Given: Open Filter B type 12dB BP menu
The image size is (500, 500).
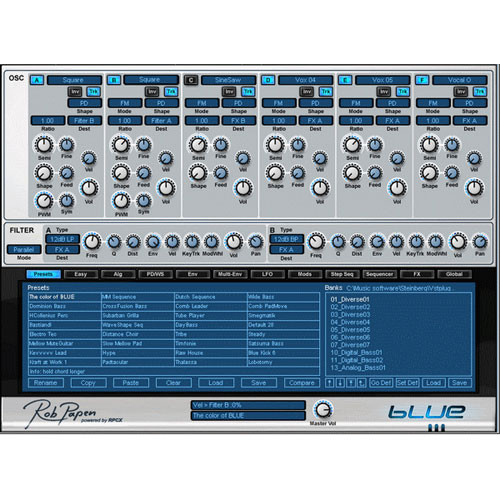Looking at the screenshot, I should 287,239.
